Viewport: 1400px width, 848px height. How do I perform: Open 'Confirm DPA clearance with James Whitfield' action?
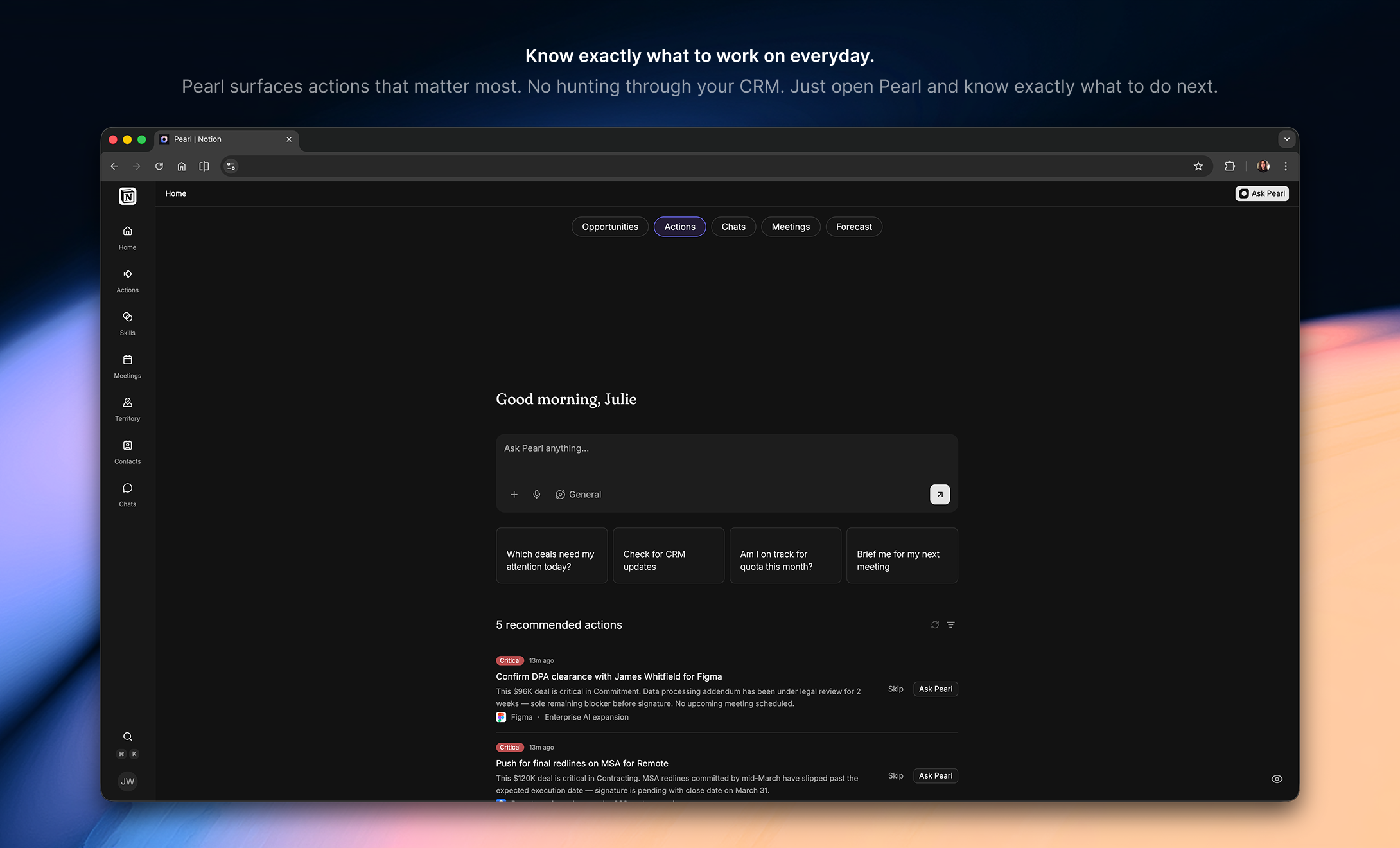(609, 676)
